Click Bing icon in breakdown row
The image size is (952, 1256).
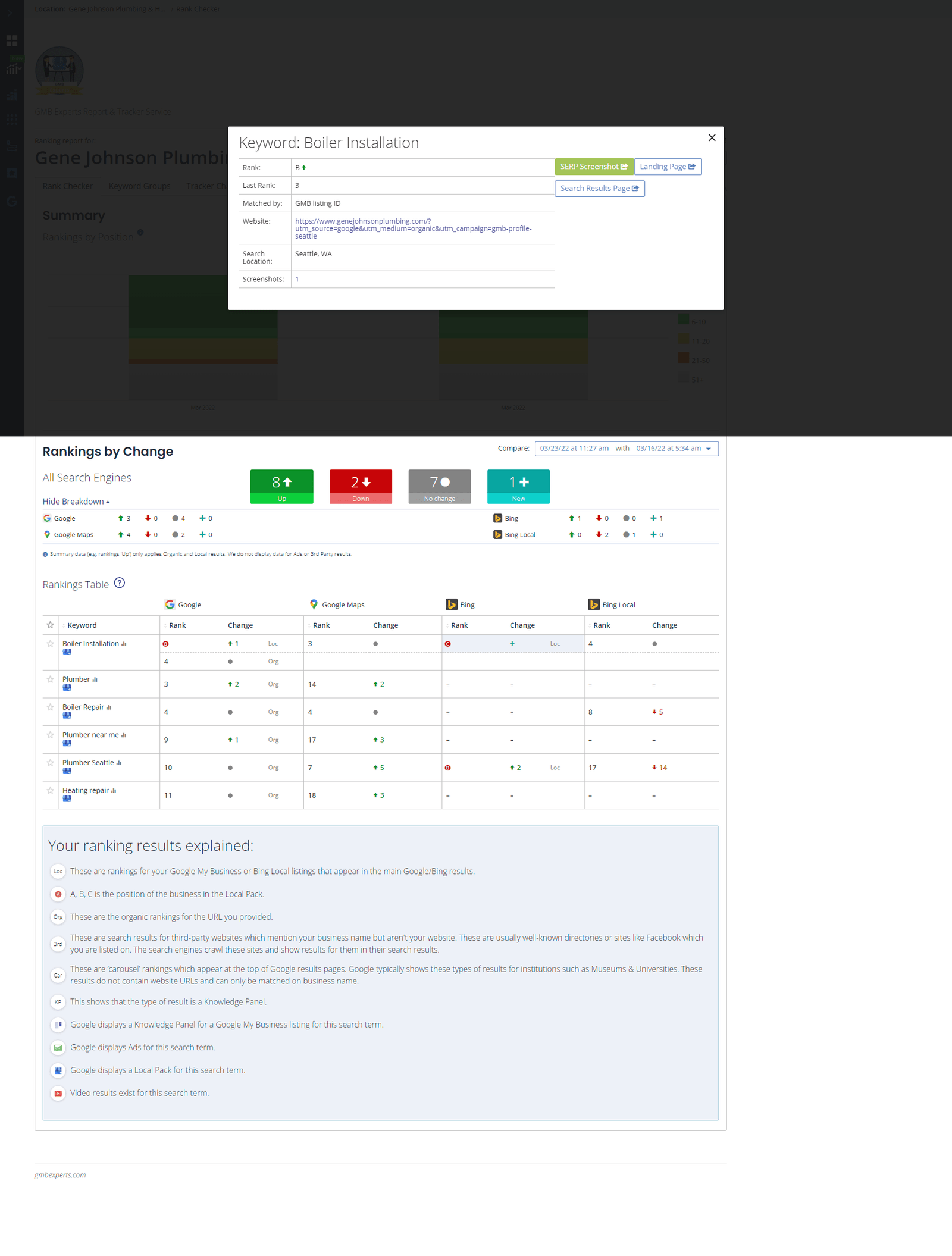497,518
